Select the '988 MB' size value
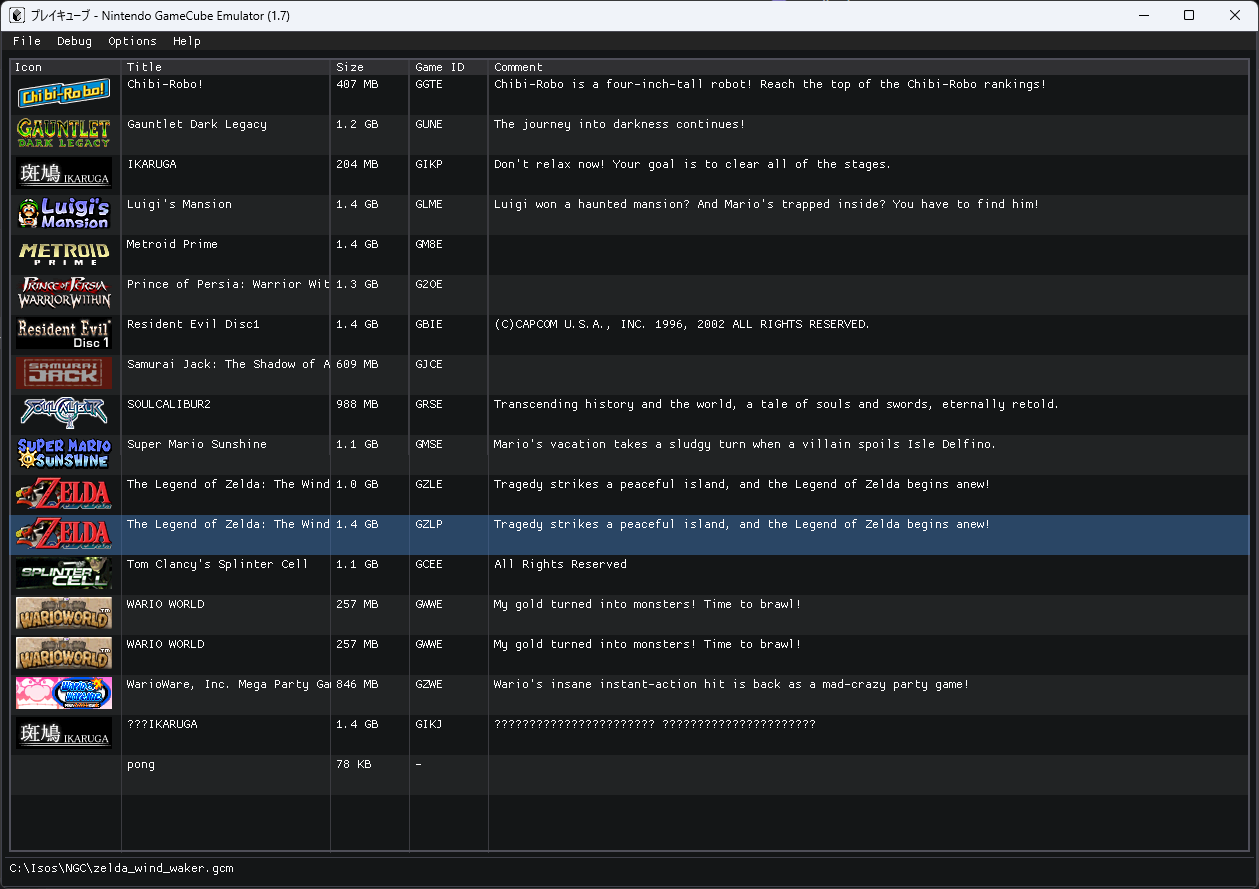This screenshot has height=889, width=1259. coord(357,404)
